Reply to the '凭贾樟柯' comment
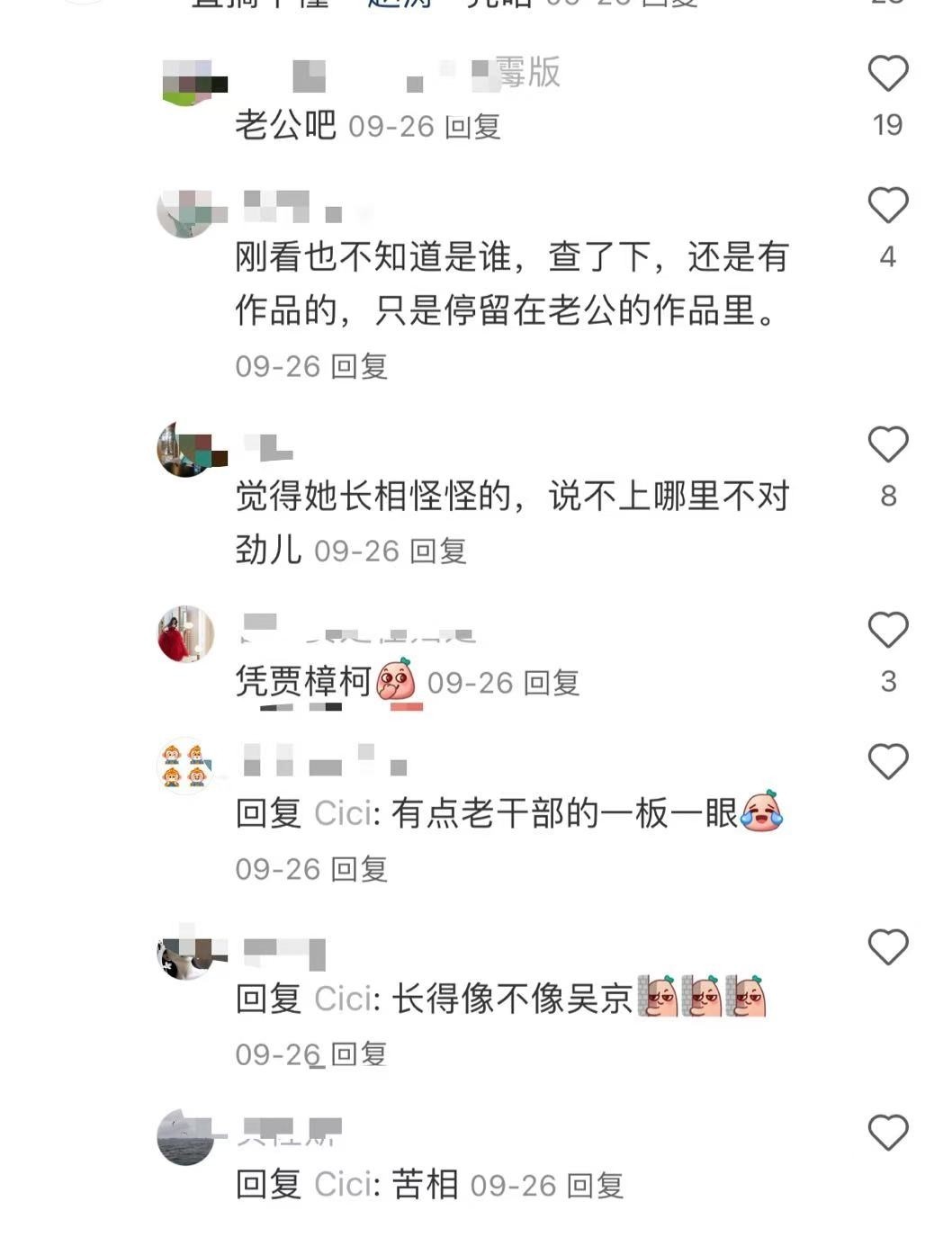The width and height of the screenshot is (952, 1237). [552, 683]
